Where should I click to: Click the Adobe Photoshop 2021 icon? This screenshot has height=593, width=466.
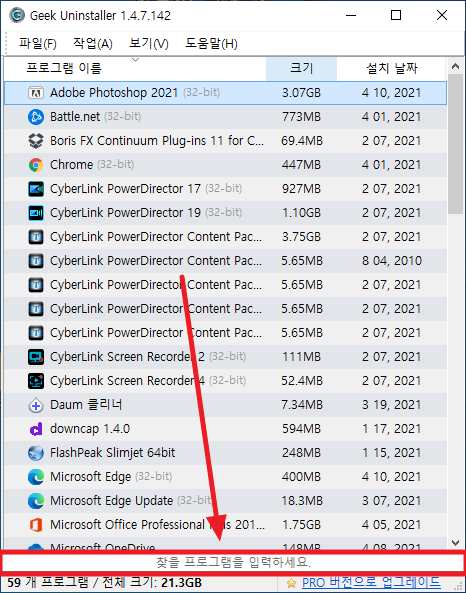click(x=36, y=93)
